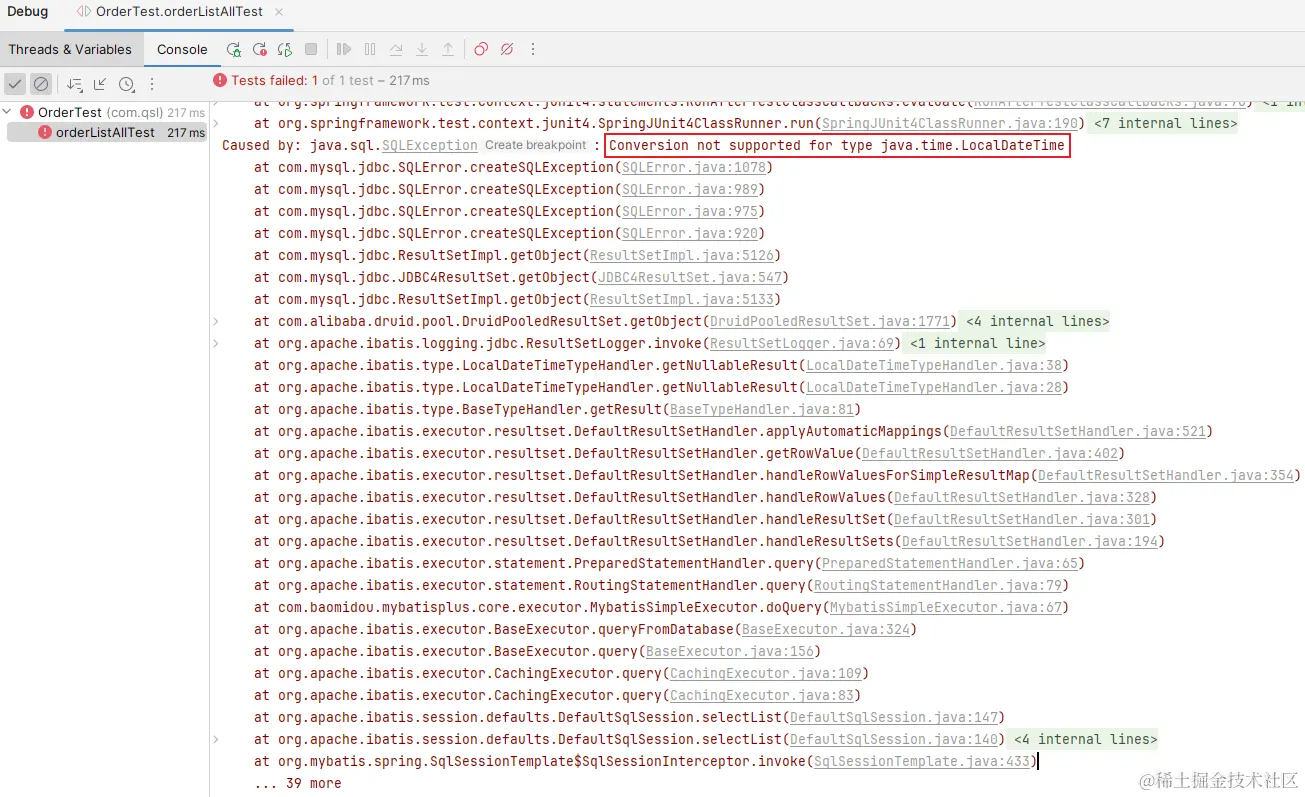Open ResultSetLogger.java:69 link

[801, 343]
